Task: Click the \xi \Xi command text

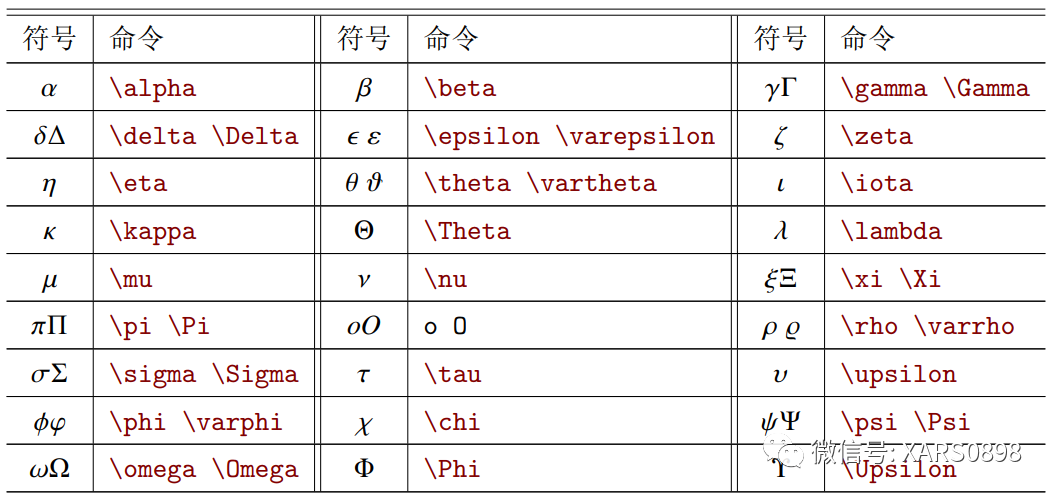Action: tap(891, 279)
